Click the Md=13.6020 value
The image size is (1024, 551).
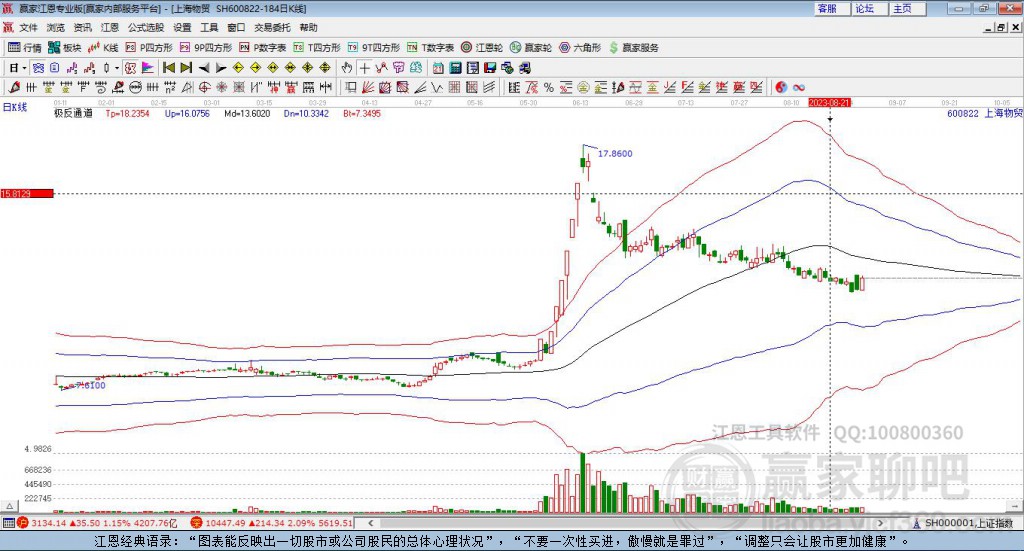[x=247, y=114]
